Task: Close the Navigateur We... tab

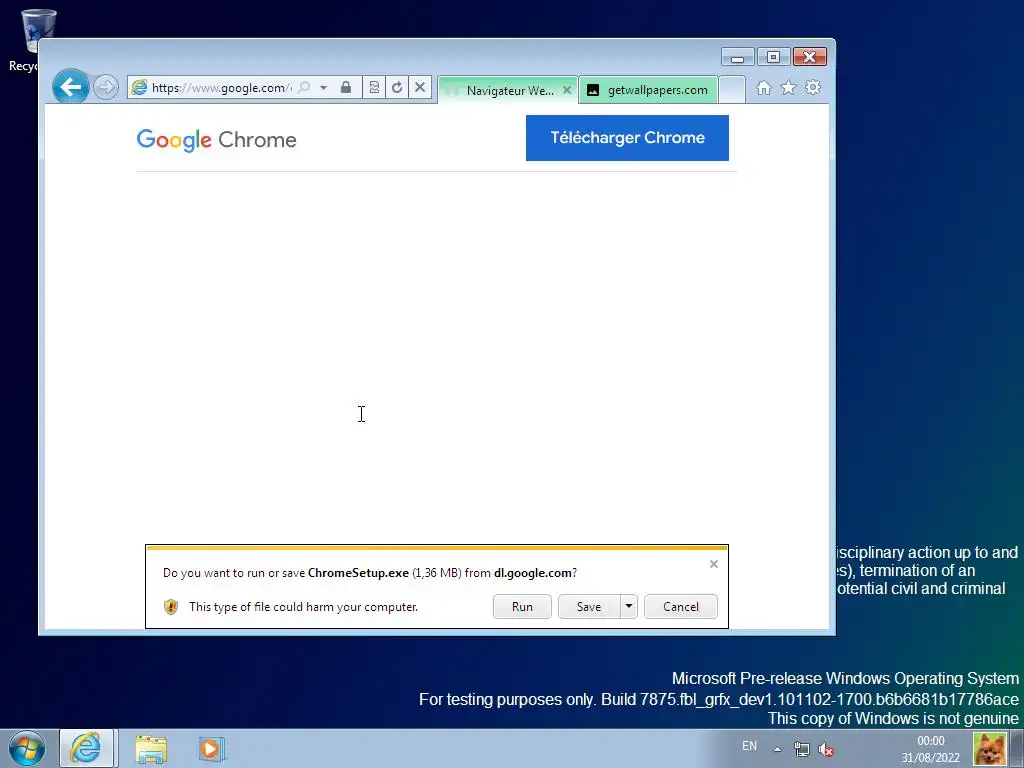Action: click(567, 90)
